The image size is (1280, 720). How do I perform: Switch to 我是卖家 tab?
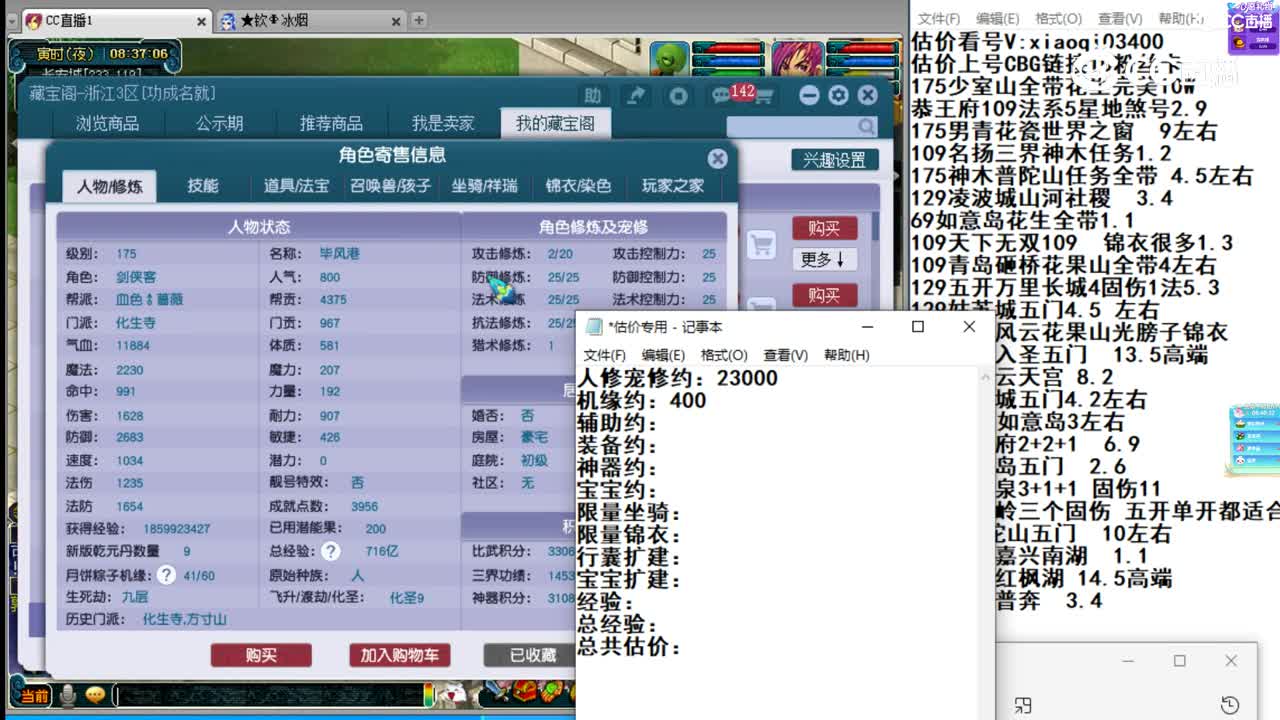(443, 124)
